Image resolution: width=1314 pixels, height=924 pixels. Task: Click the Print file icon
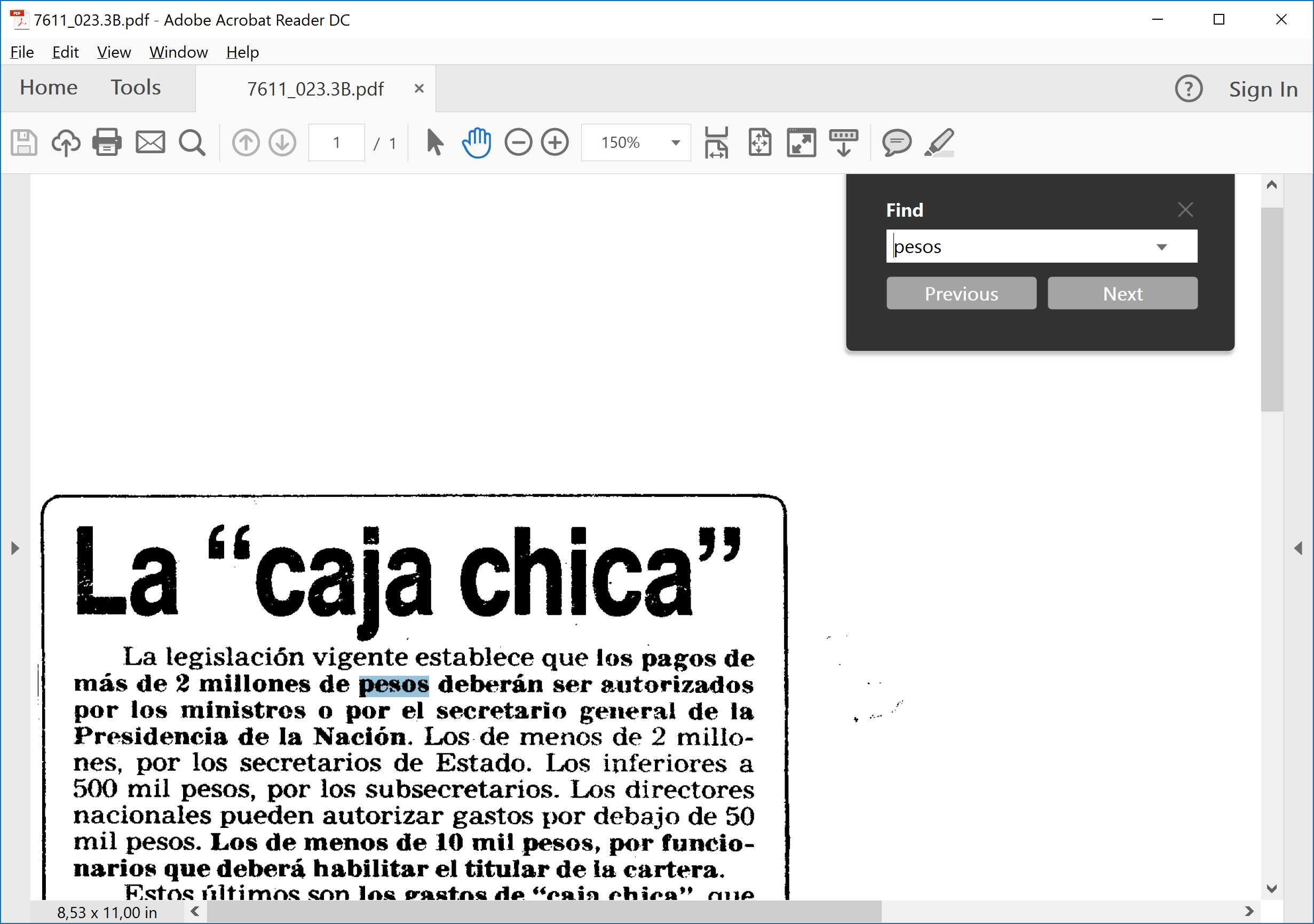tap(107, 142)
